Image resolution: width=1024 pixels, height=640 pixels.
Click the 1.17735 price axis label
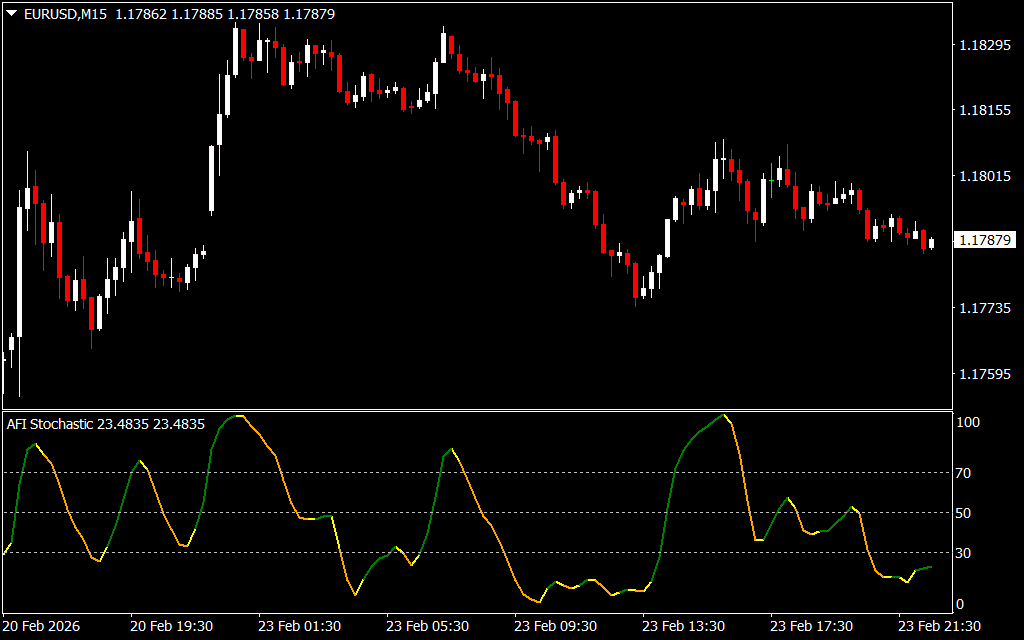point(983,309)
